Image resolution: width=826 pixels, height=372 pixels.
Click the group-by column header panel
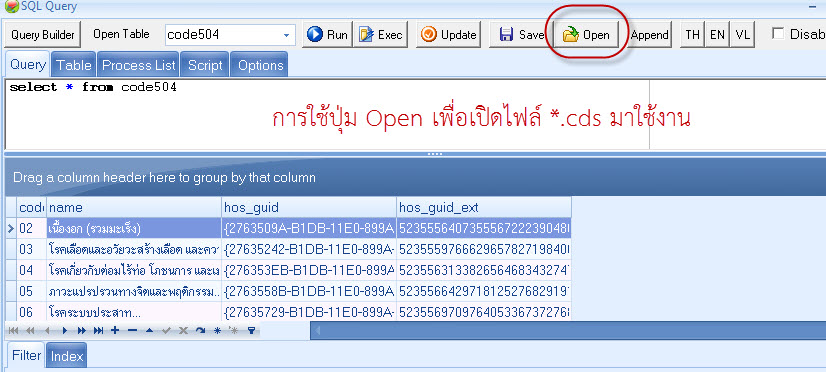[x=415, y=177]
